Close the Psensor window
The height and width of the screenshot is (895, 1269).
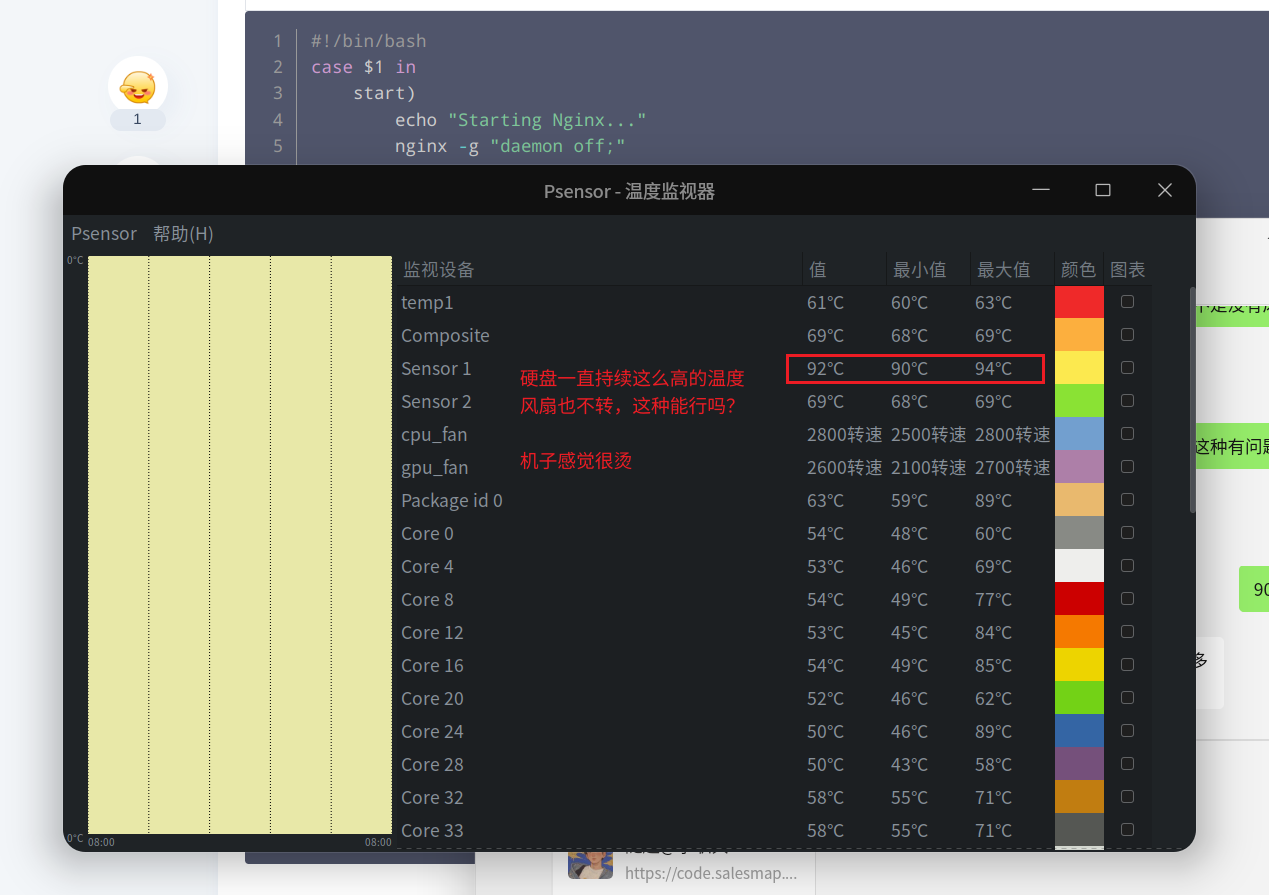(x=1164, y=190)
